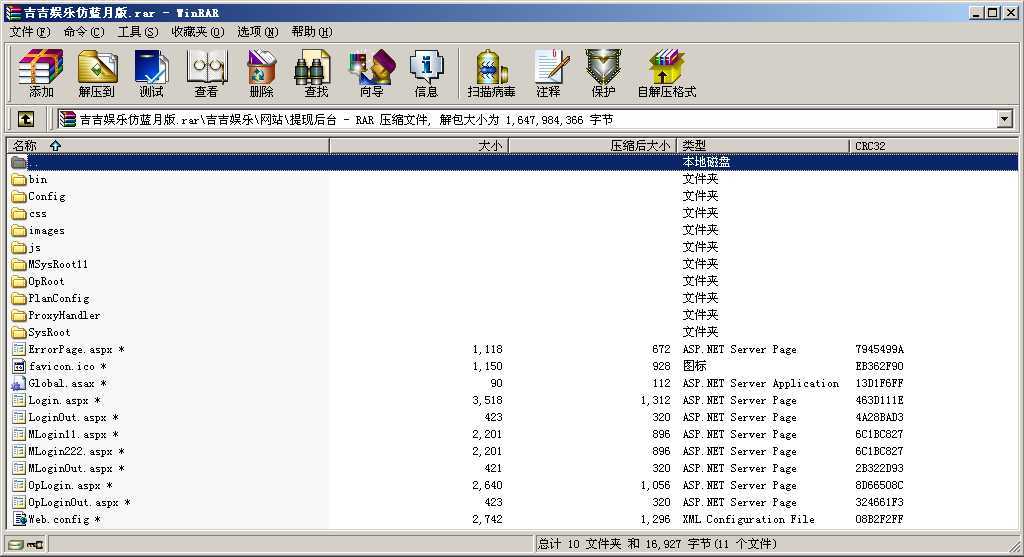Image resolution: width=1024 pixels, height=557 pixels.
Task: Show archive 信息 (Info) icon
Action: pyautogui.click(x=426, y=74)
